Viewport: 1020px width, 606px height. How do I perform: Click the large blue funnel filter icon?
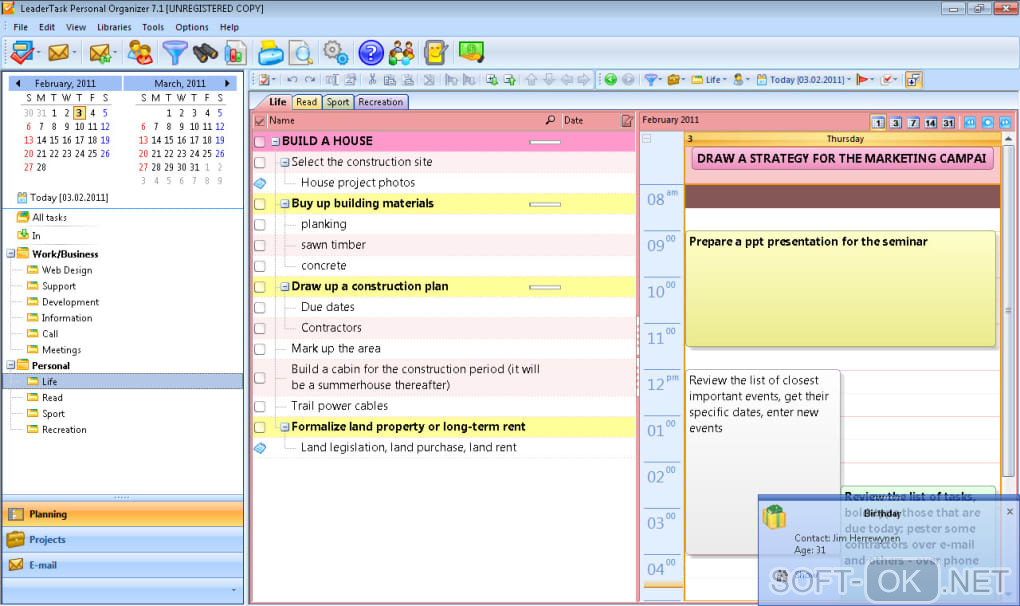[174, 53]
